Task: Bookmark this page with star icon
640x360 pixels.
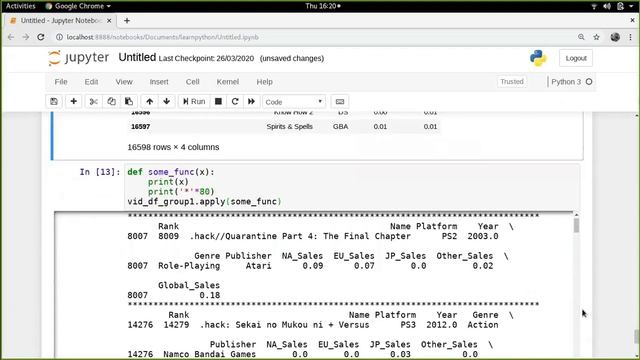Action: [x=596, y=37]
